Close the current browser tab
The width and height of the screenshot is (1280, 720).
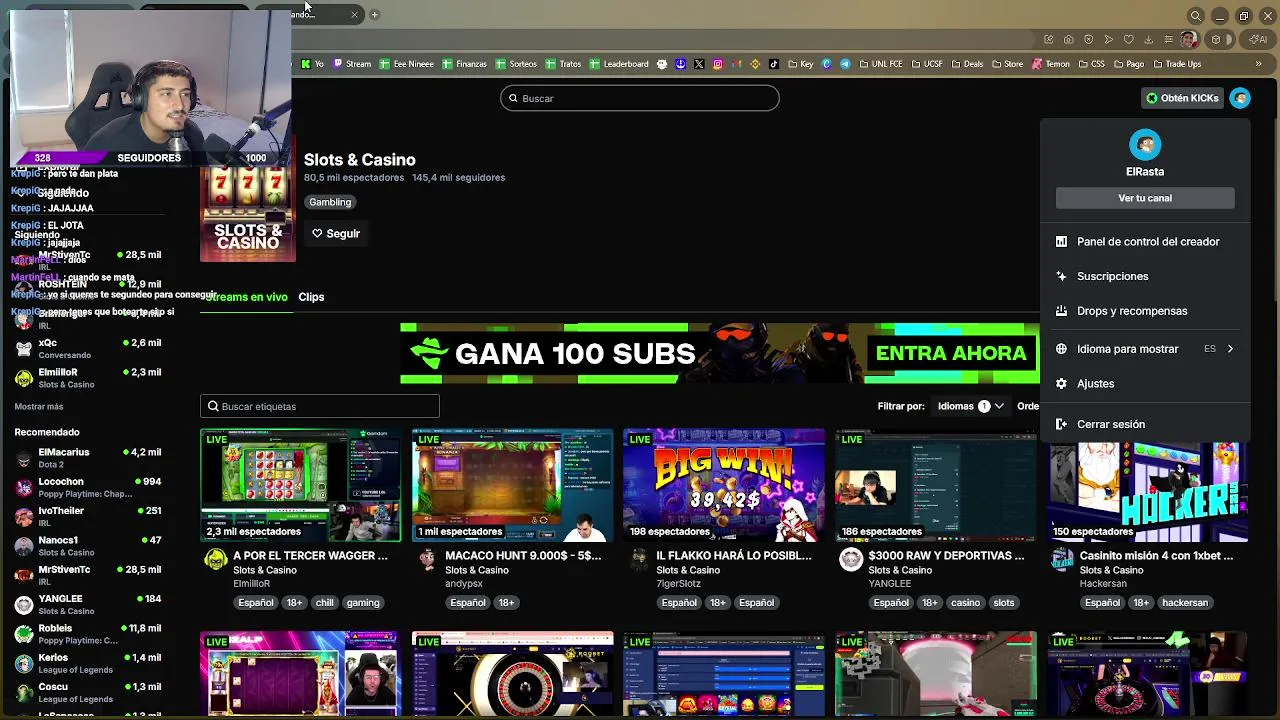(354, 15)
